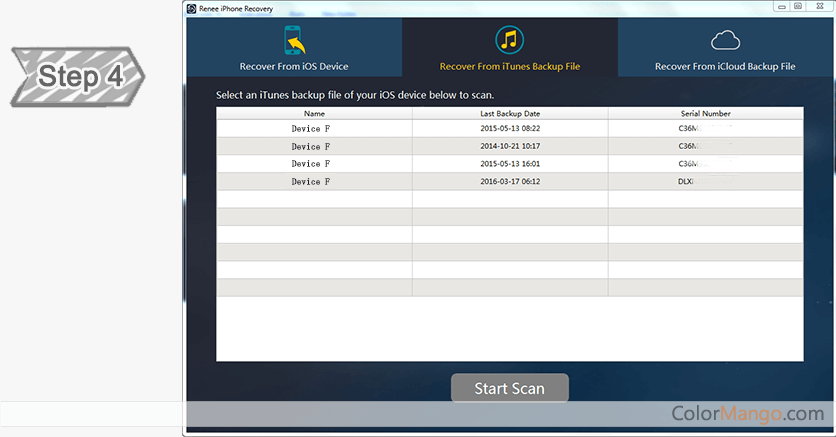Maximize the Renee iPhone Recovery window
836x437 pixels.
(x=798, y=5)
